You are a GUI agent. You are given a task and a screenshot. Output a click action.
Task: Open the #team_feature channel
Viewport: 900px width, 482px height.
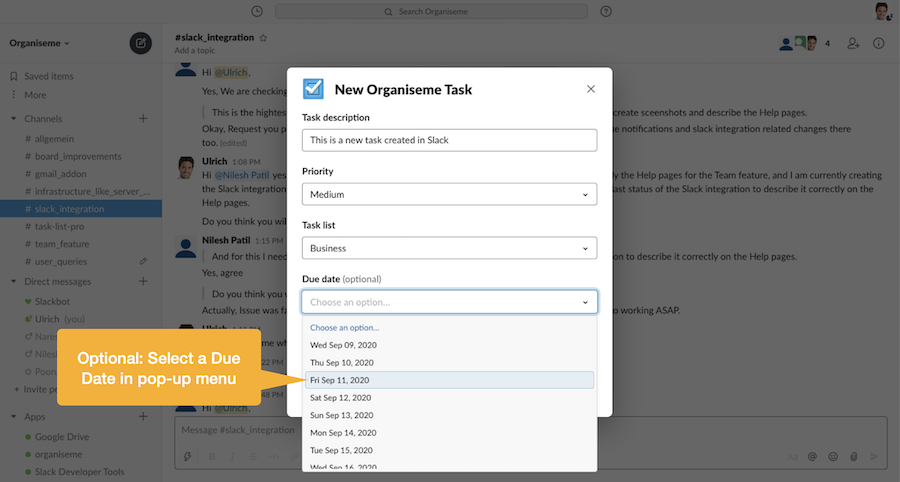point(63,244)
